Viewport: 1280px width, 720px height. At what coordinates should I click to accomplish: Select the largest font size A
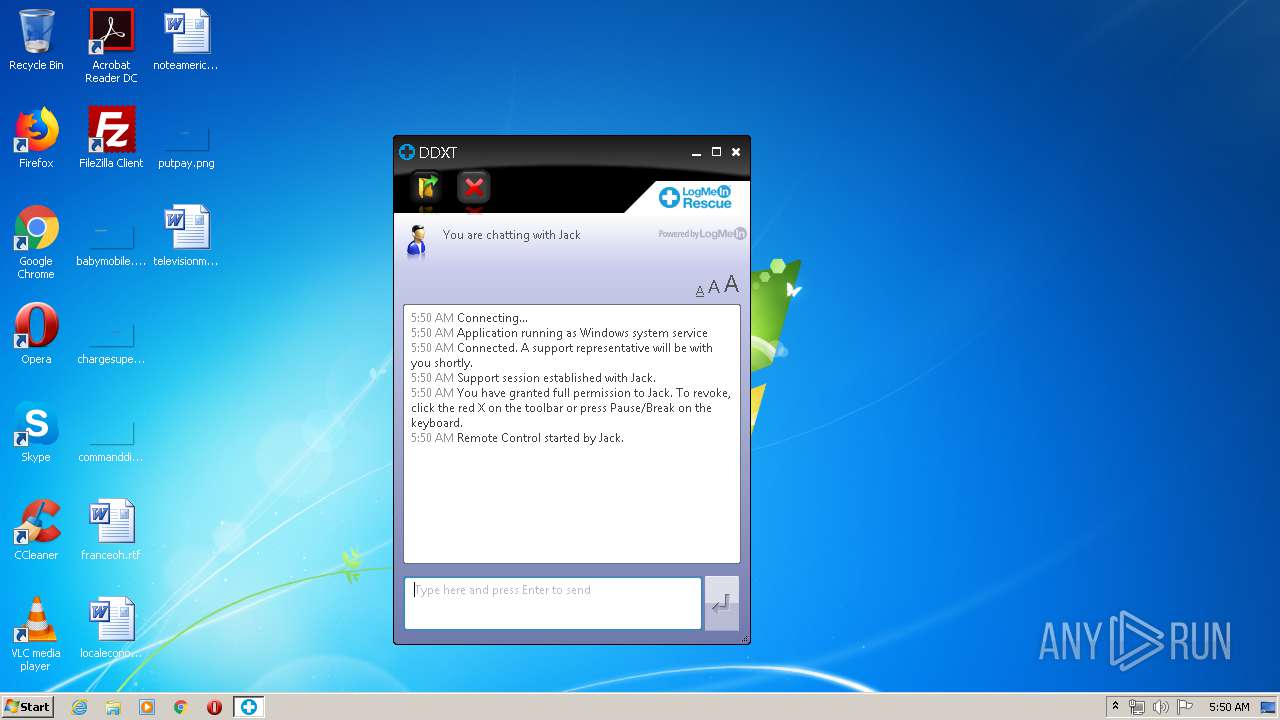tap(731, 284)
